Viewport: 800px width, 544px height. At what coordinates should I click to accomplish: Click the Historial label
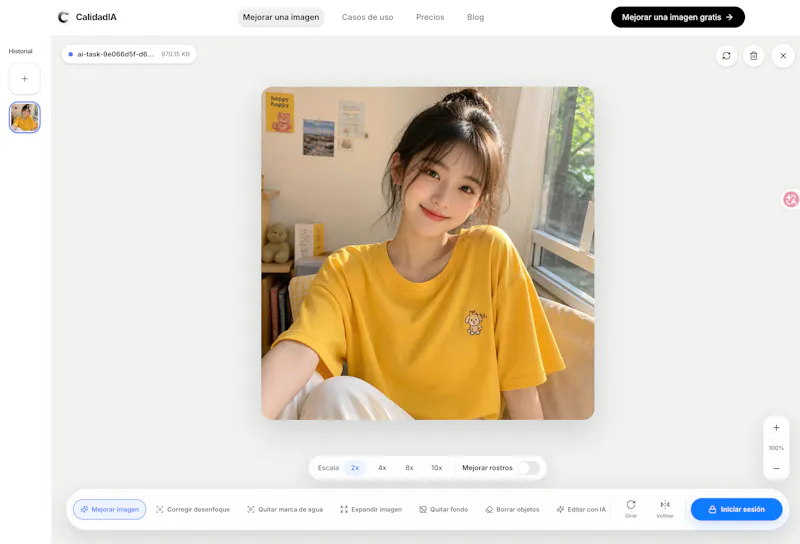(x=20, y=52)
